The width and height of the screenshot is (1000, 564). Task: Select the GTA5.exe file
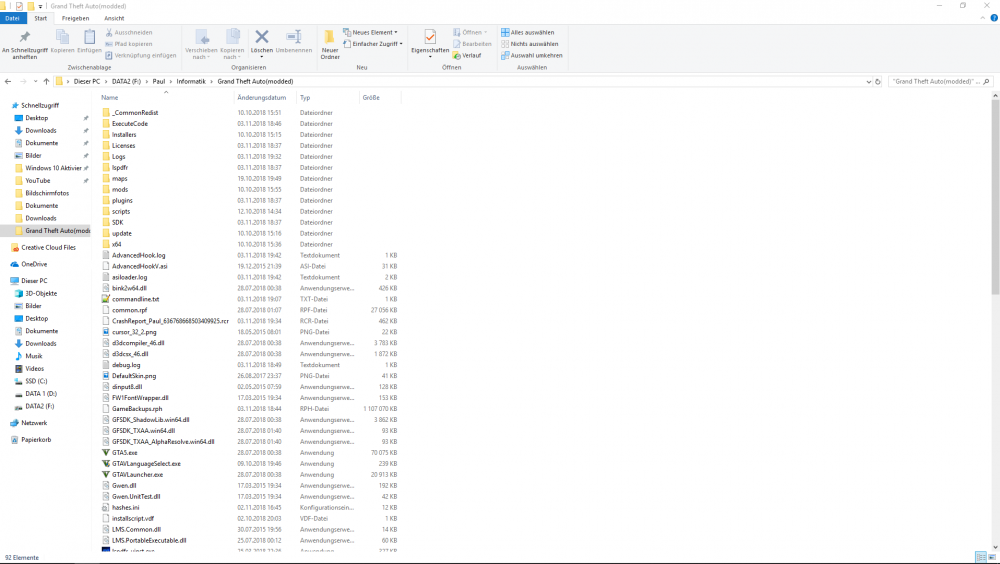[x=124, y=453]
